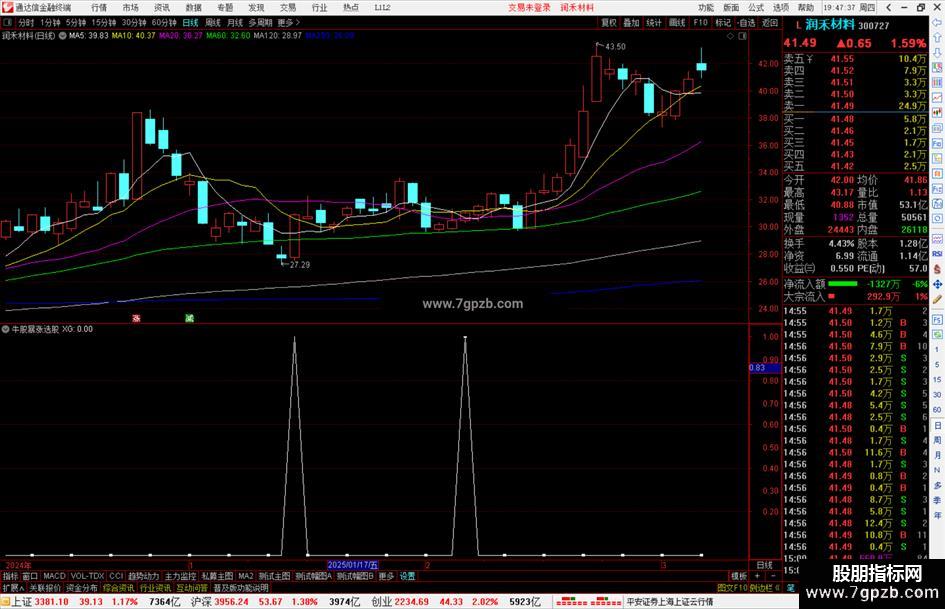This screenshot has width=945, height=609.
Task: Click the blue crosshair move icon in right sidebar
Action: pos(937,284)
